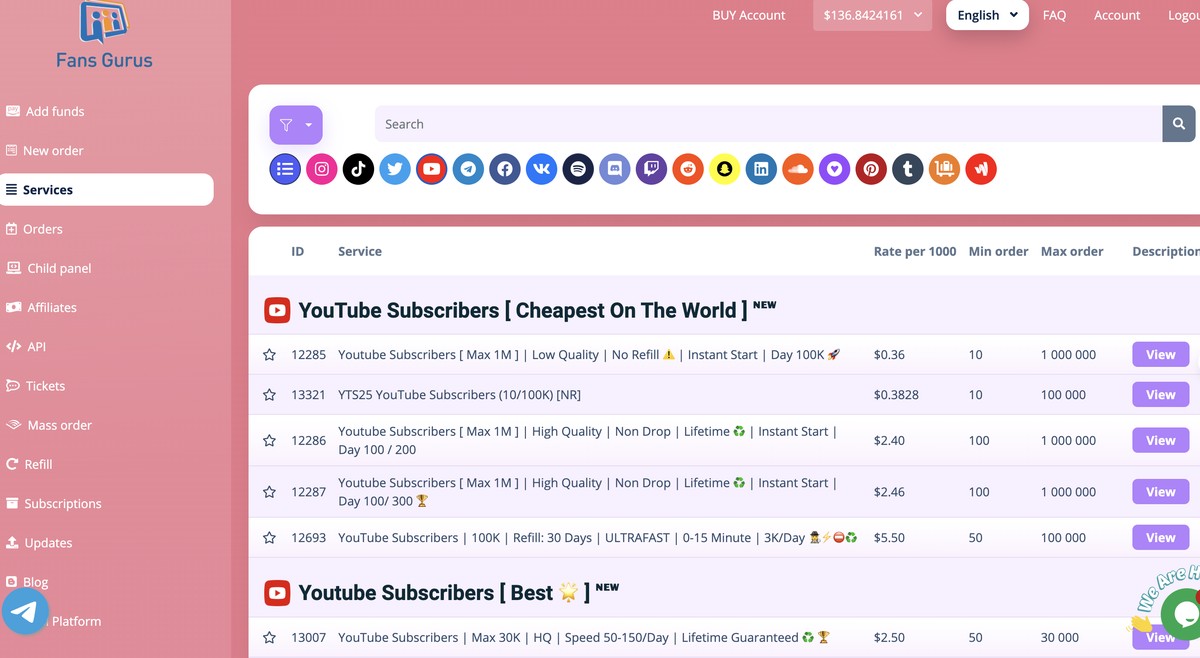Filter services by Pinterest icon
The height and width of the screenshot is (658, 1200).
pyautogui.click(x=871, y=169)
